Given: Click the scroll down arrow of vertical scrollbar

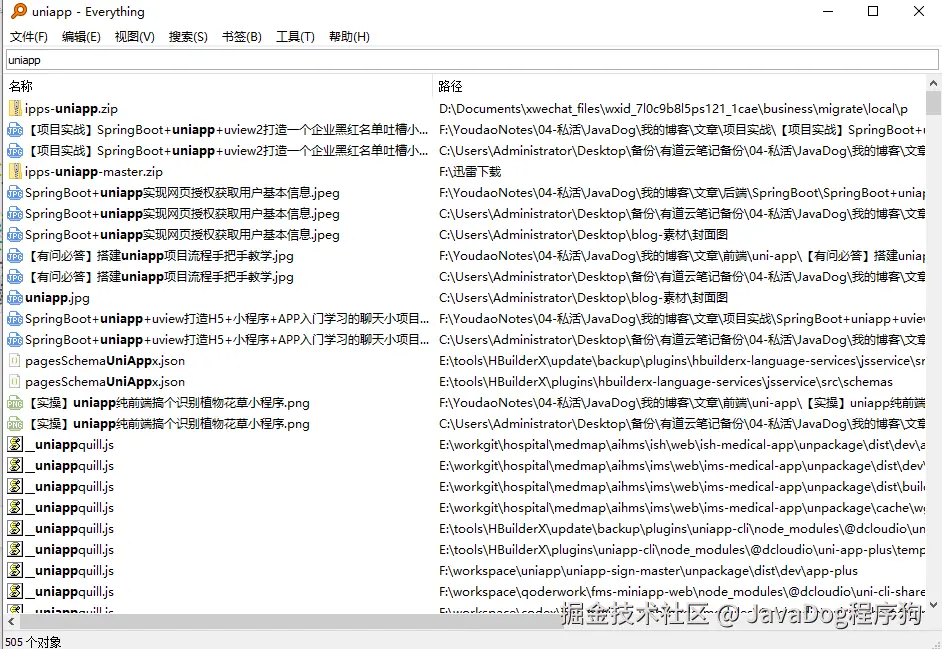Looking at the screenshot, I should click(933, 605).
